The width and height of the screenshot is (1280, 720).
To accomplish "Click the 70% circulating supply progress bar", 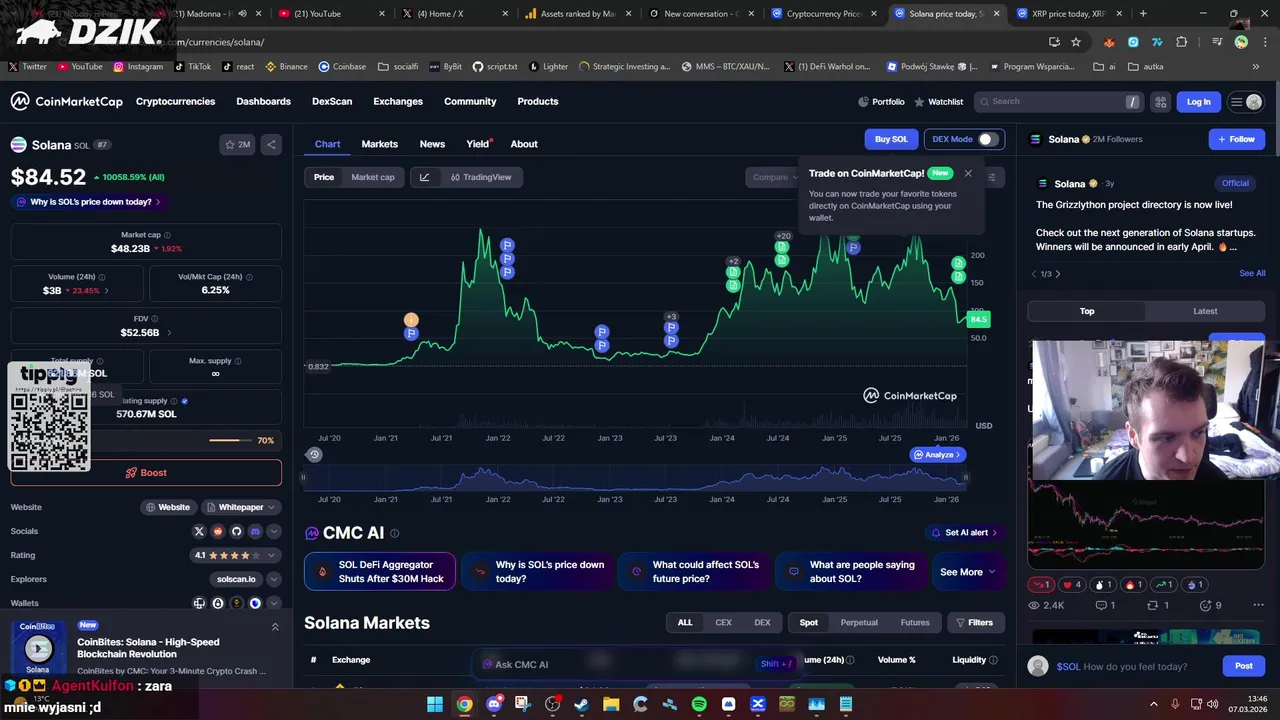I will pos(231,440).
